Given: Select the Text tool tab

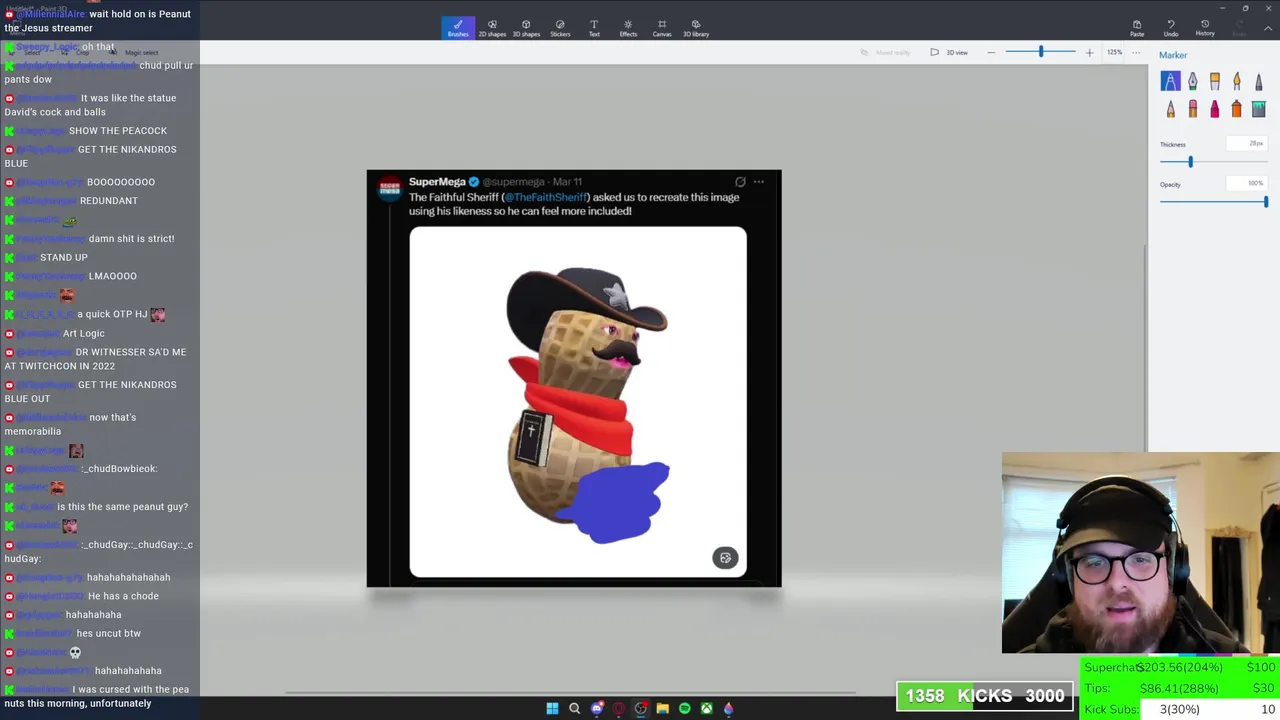Looking at the screenshot, I should 594,28.
